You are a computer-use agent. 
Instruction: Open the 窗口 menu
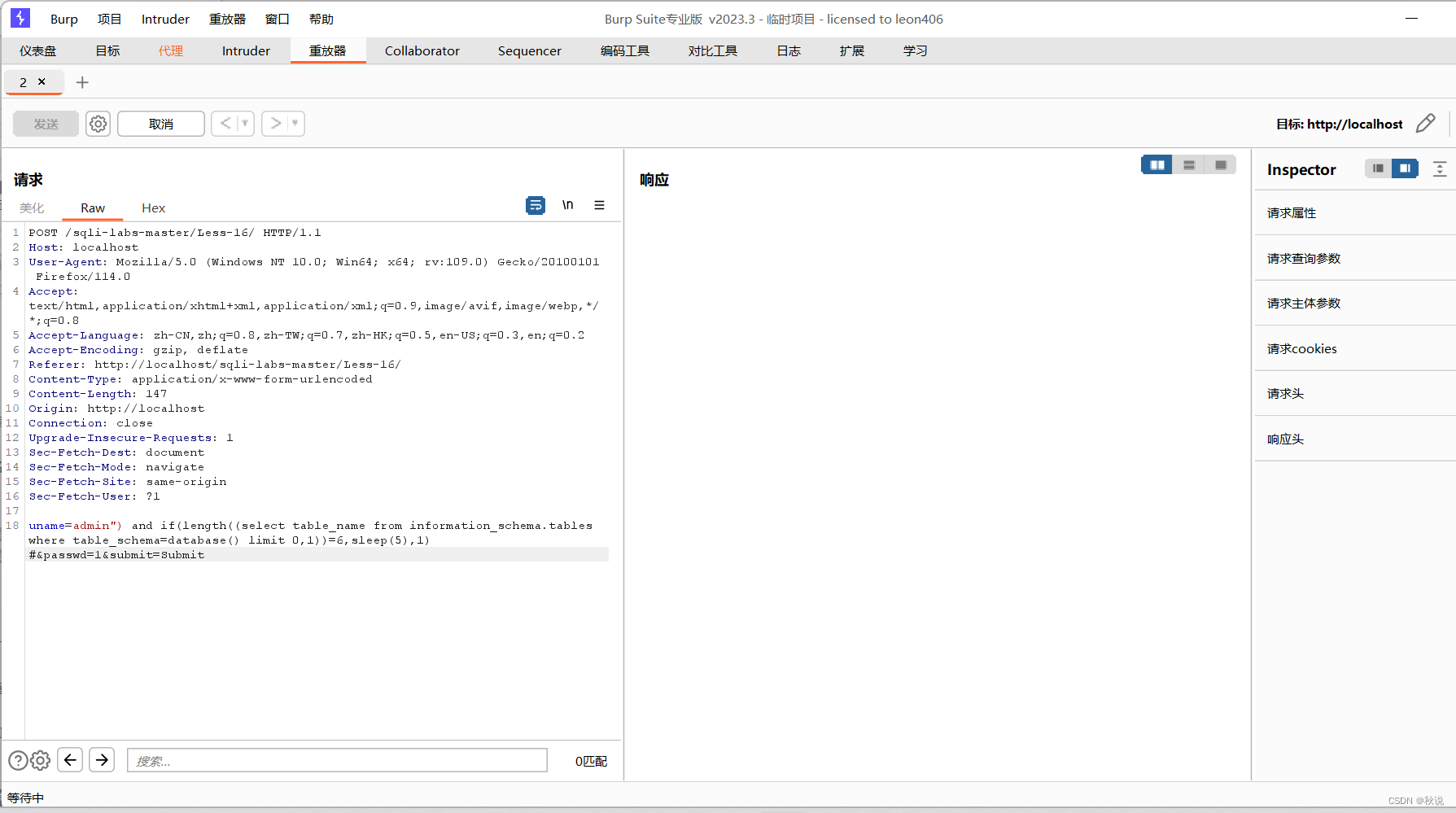(x=278, y=19)
